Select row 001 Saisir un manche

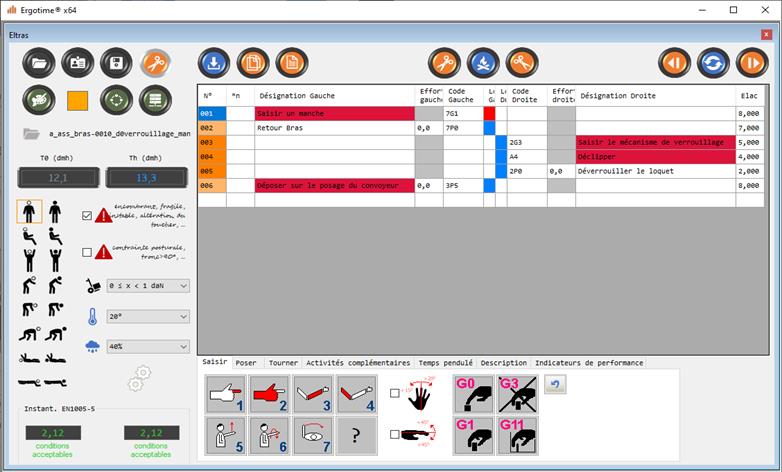click(335, 114)
